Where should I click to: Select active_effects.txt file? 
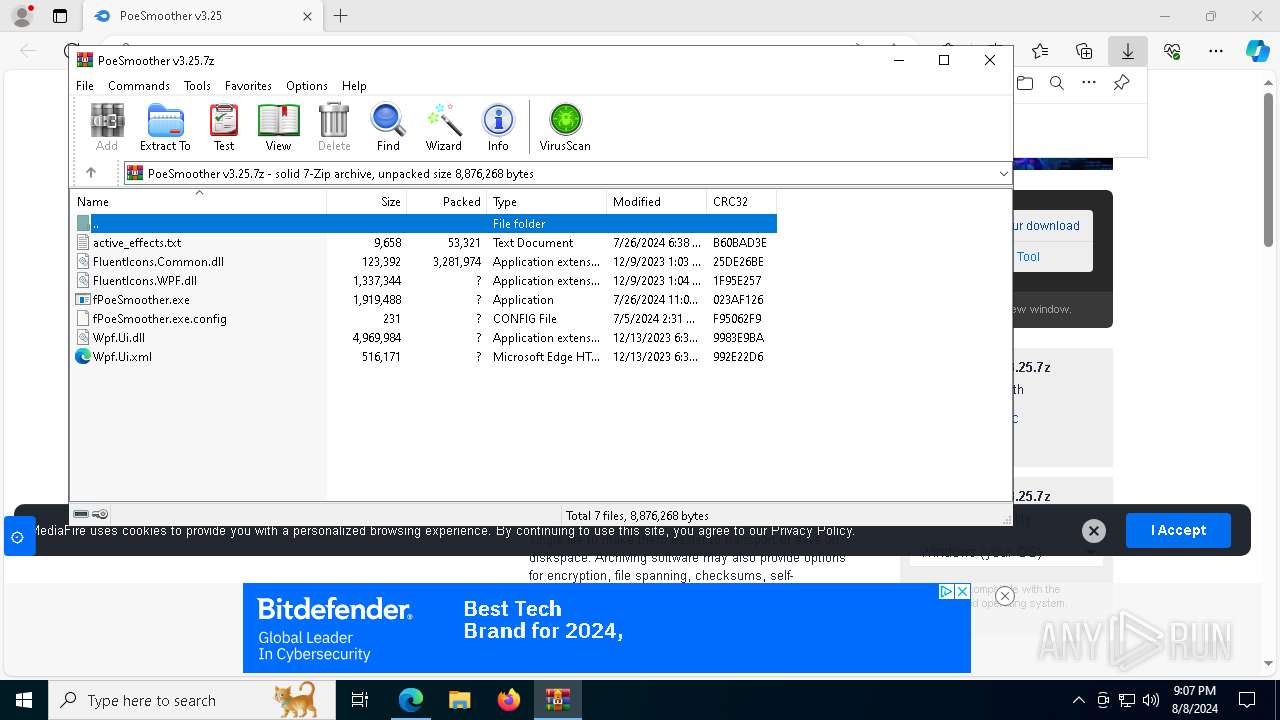[x=426, y=243]
